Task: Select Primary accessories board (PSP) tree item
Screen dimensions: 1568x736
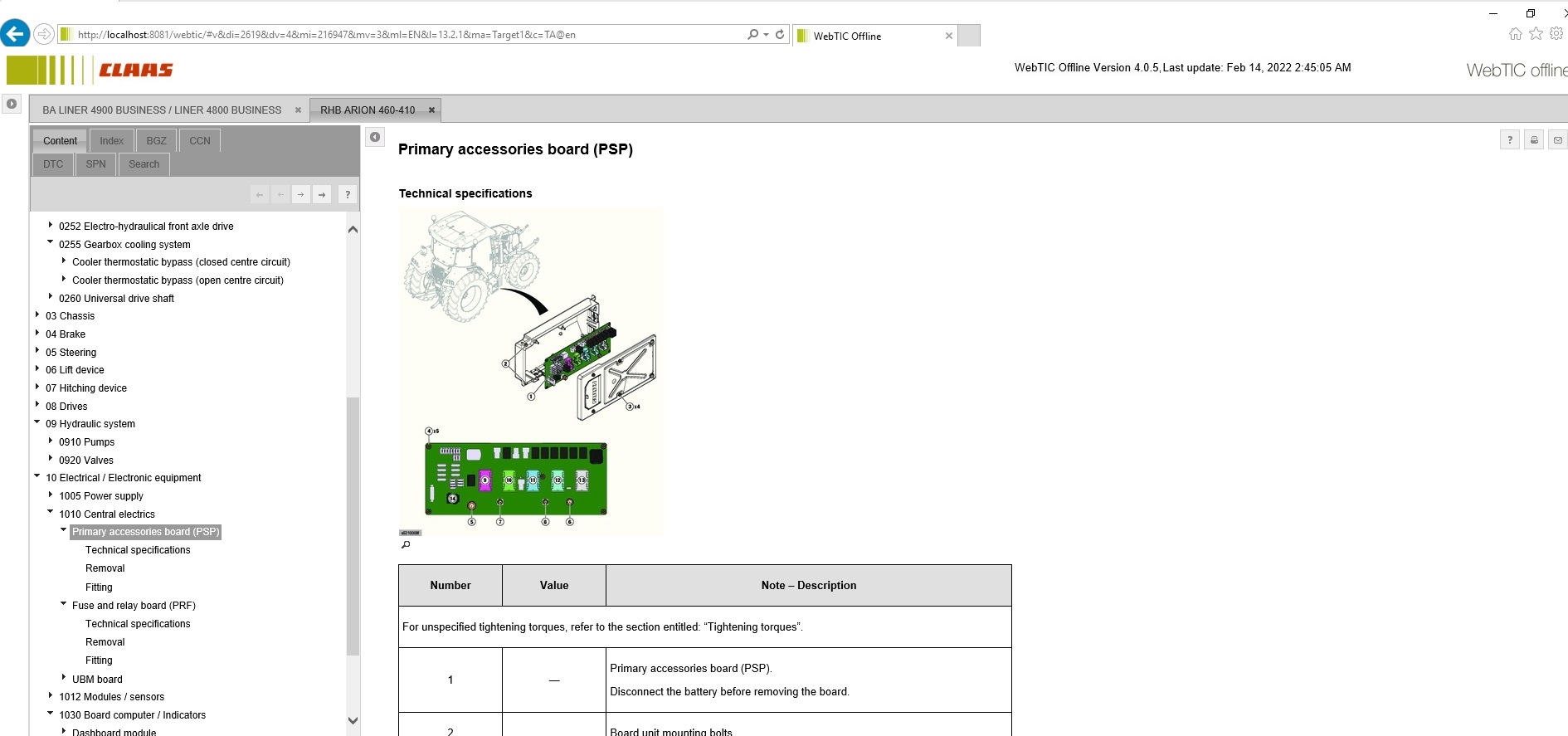Action: 146,532
